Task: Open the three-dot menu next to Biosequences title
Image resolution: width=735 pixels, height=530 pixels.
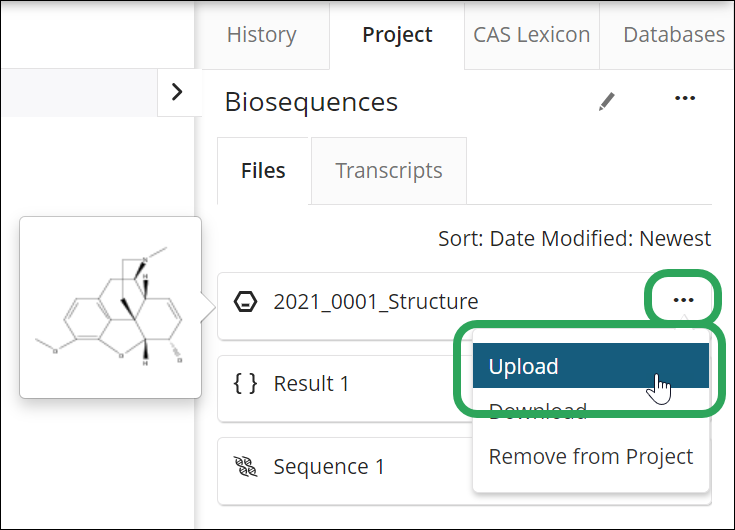Action: 684,99
